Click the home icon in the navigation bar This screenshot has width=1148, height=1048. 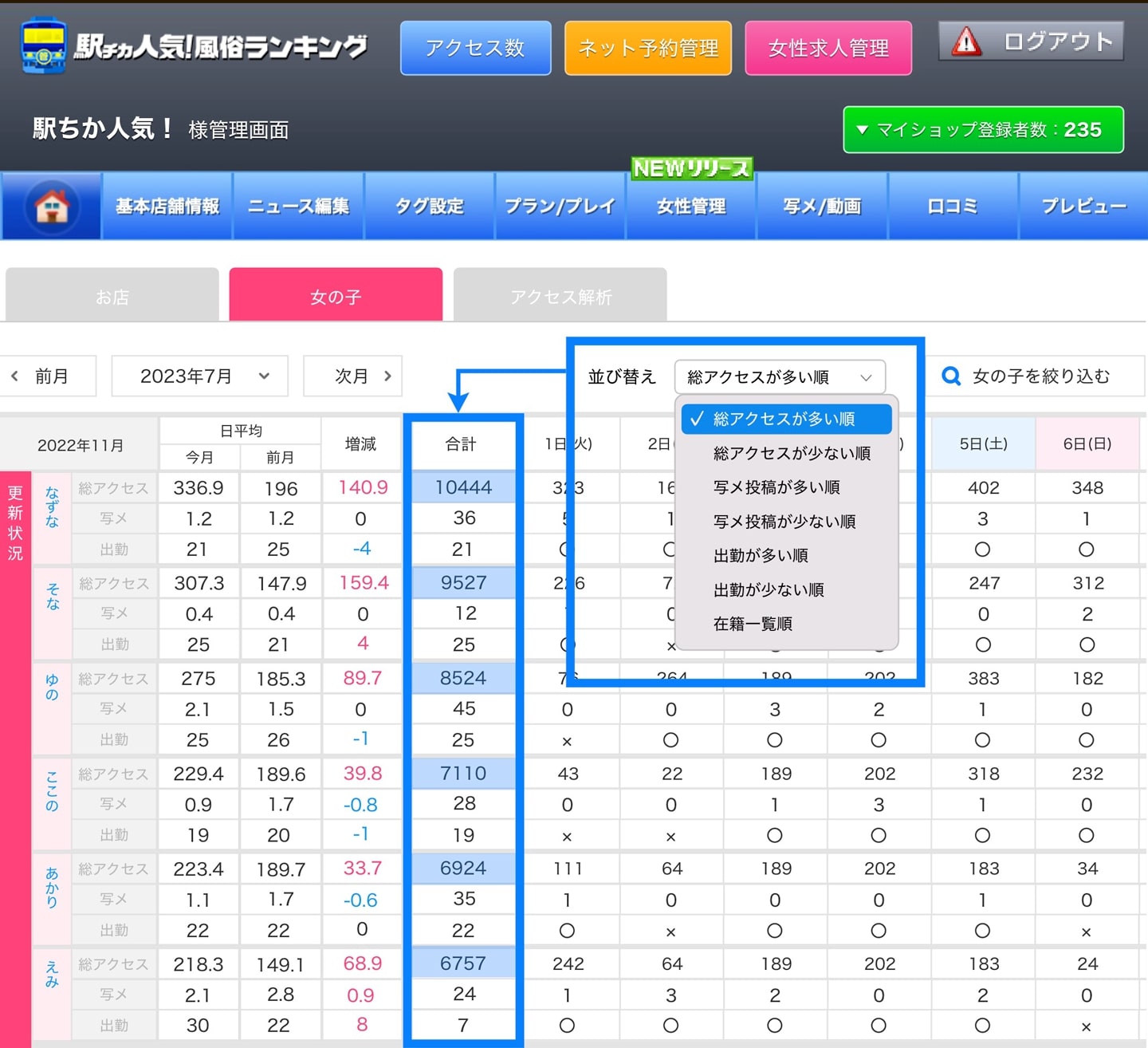[51, 206]
